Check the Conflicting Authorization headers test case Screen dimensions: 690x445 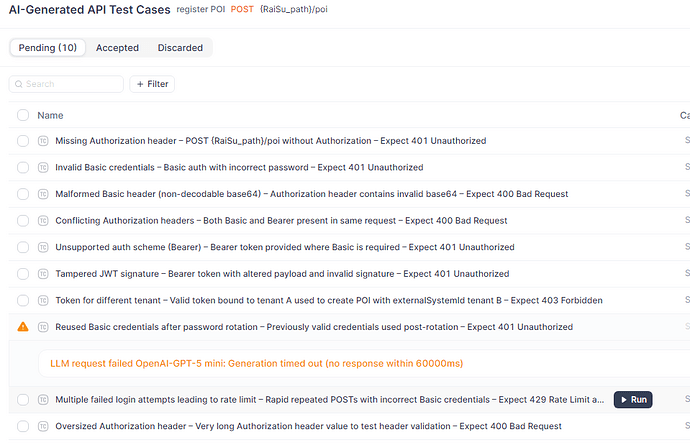click(x=23, y=221)
